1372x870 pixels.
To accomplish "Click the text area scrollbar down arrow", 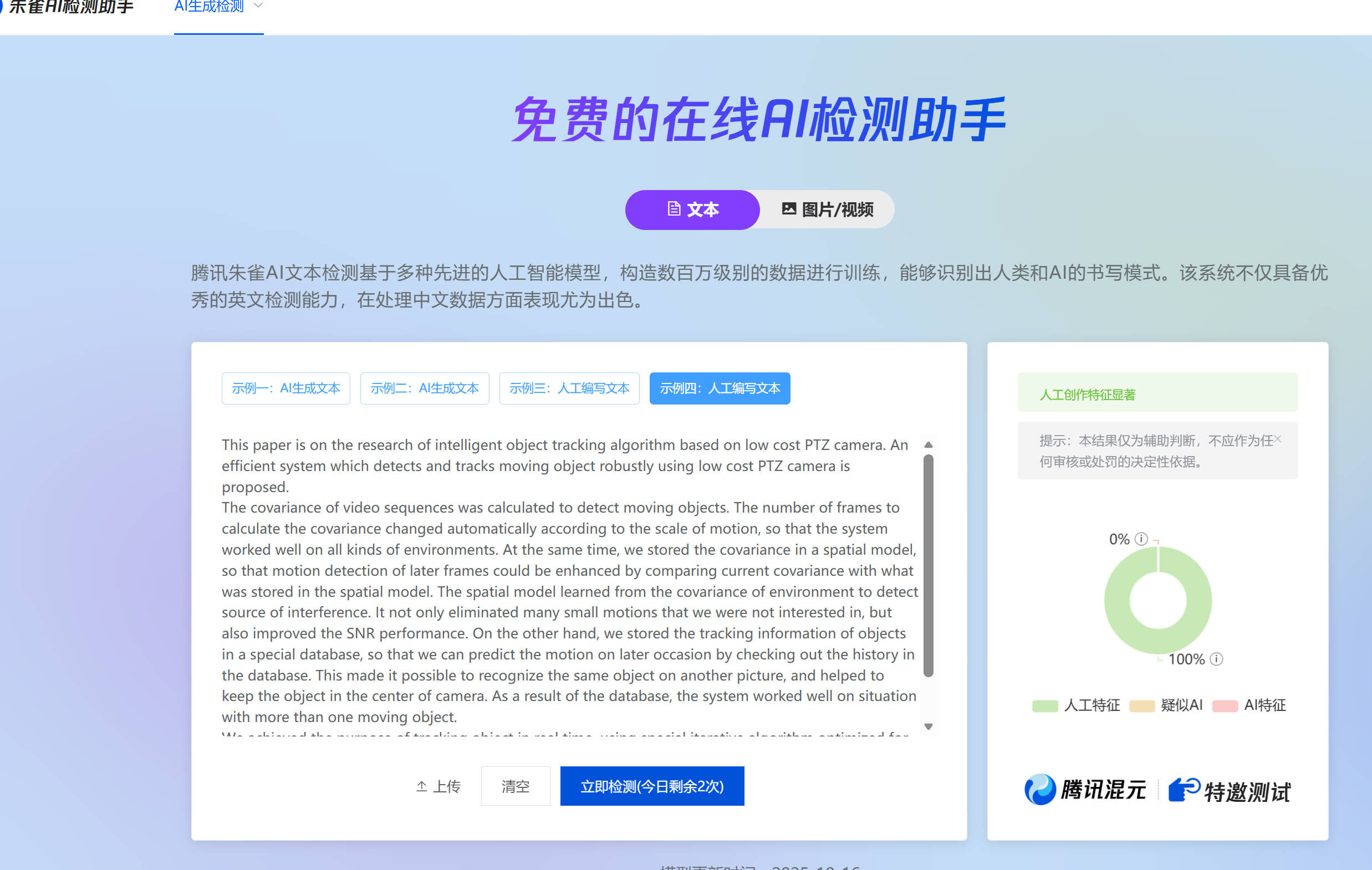I will click(928, 726).
